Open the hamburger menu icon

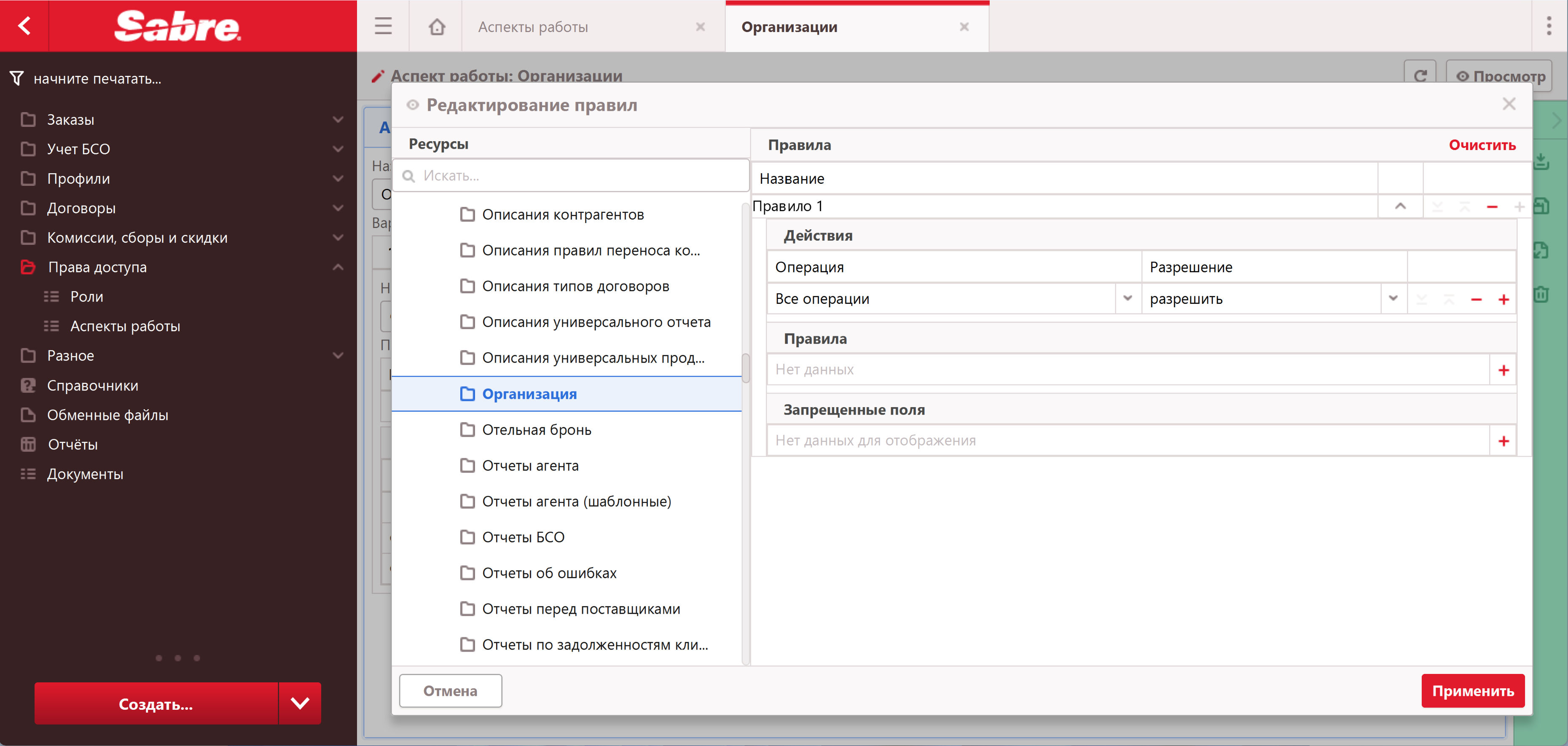pyautogui.click(x=383, y=26)
